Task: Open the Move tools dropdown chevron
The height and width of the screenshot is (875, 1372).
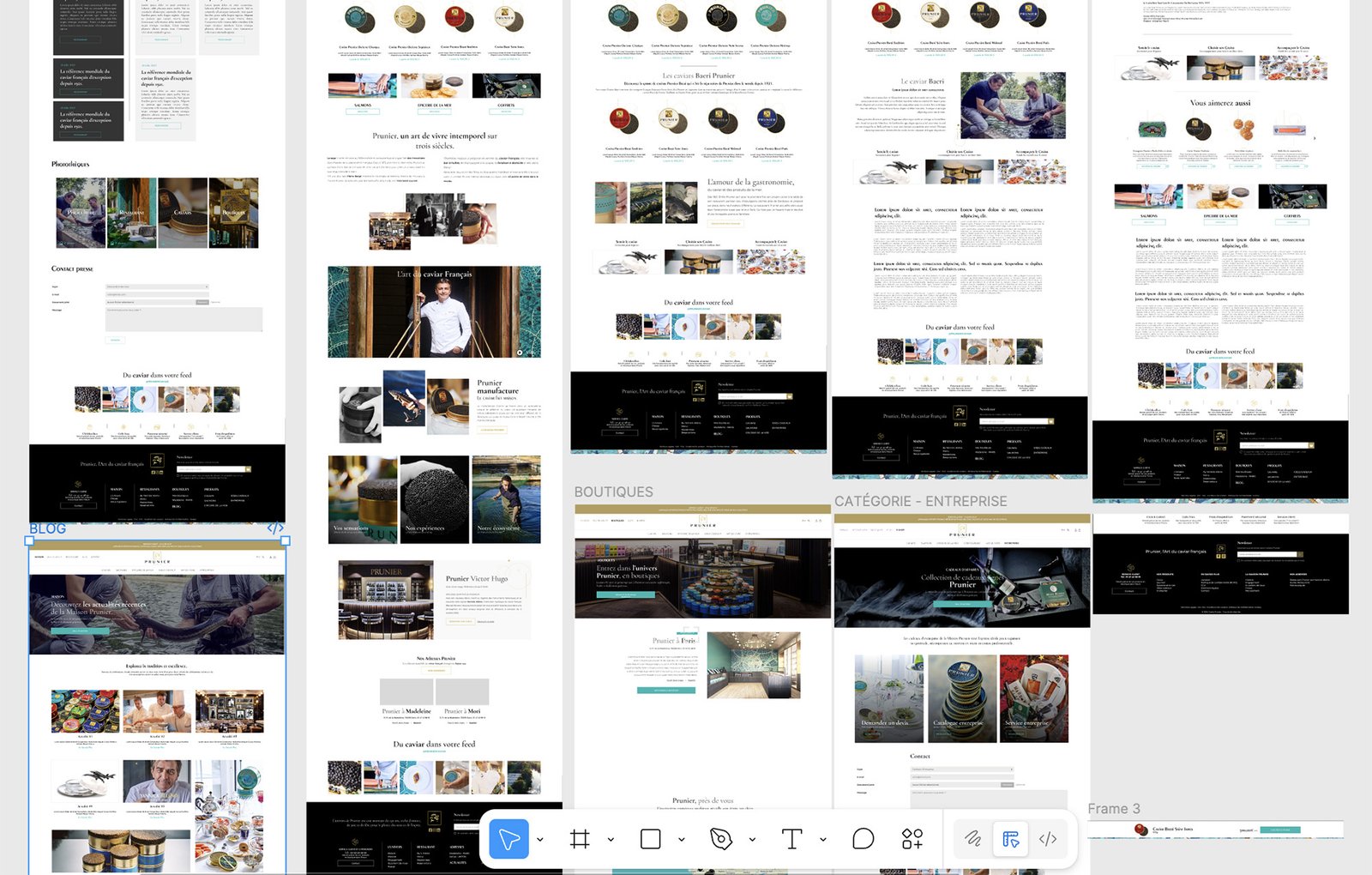Action: click(x=540, y=839)
